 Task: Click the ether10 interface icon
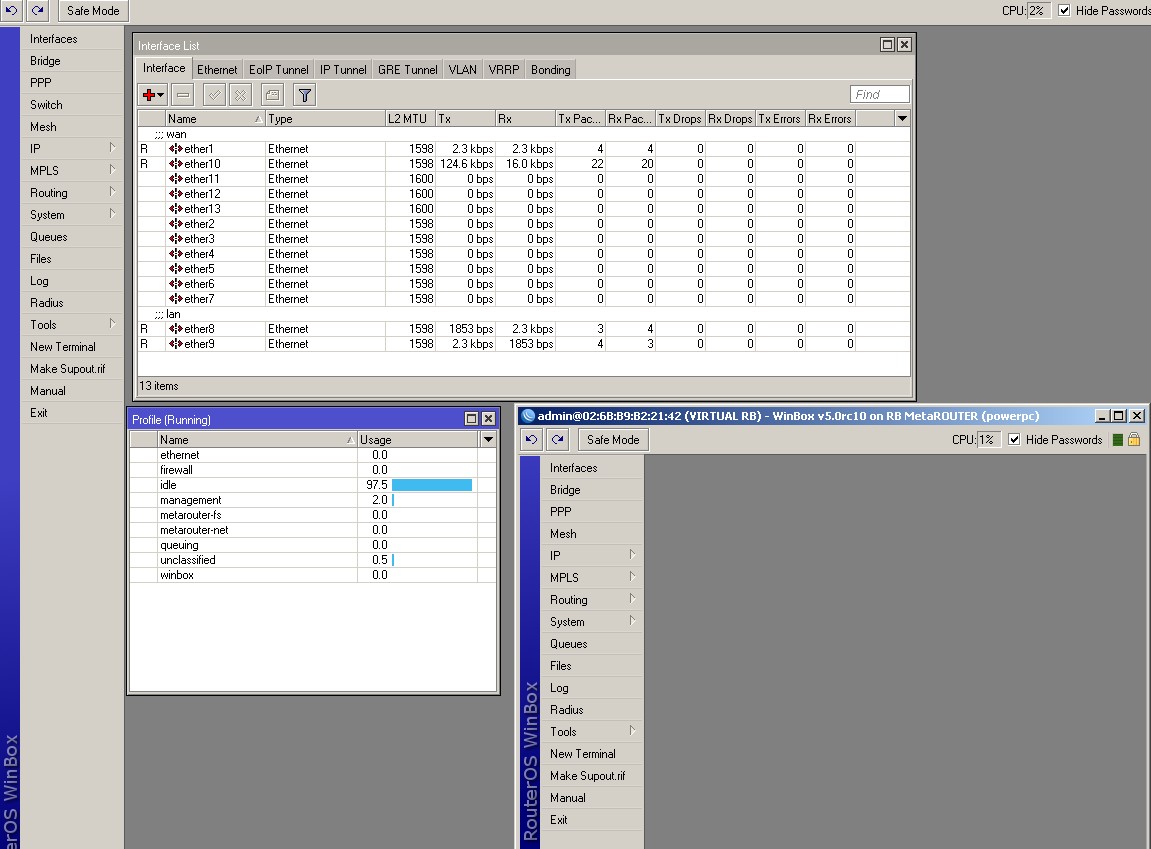[175, 164]
